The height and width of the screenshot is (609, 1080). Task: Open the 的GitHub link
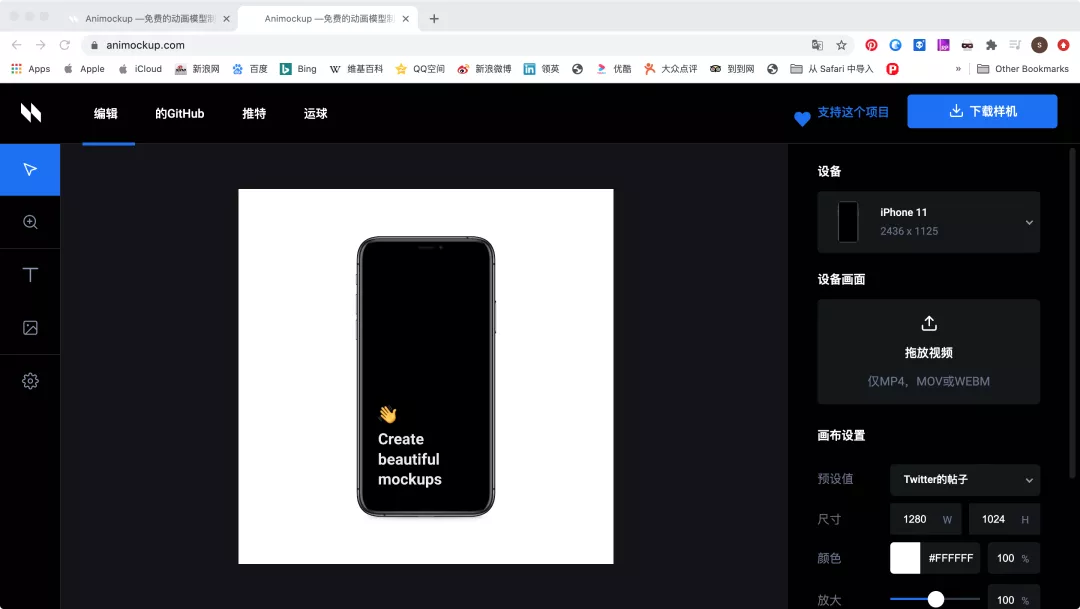[179, 113]
